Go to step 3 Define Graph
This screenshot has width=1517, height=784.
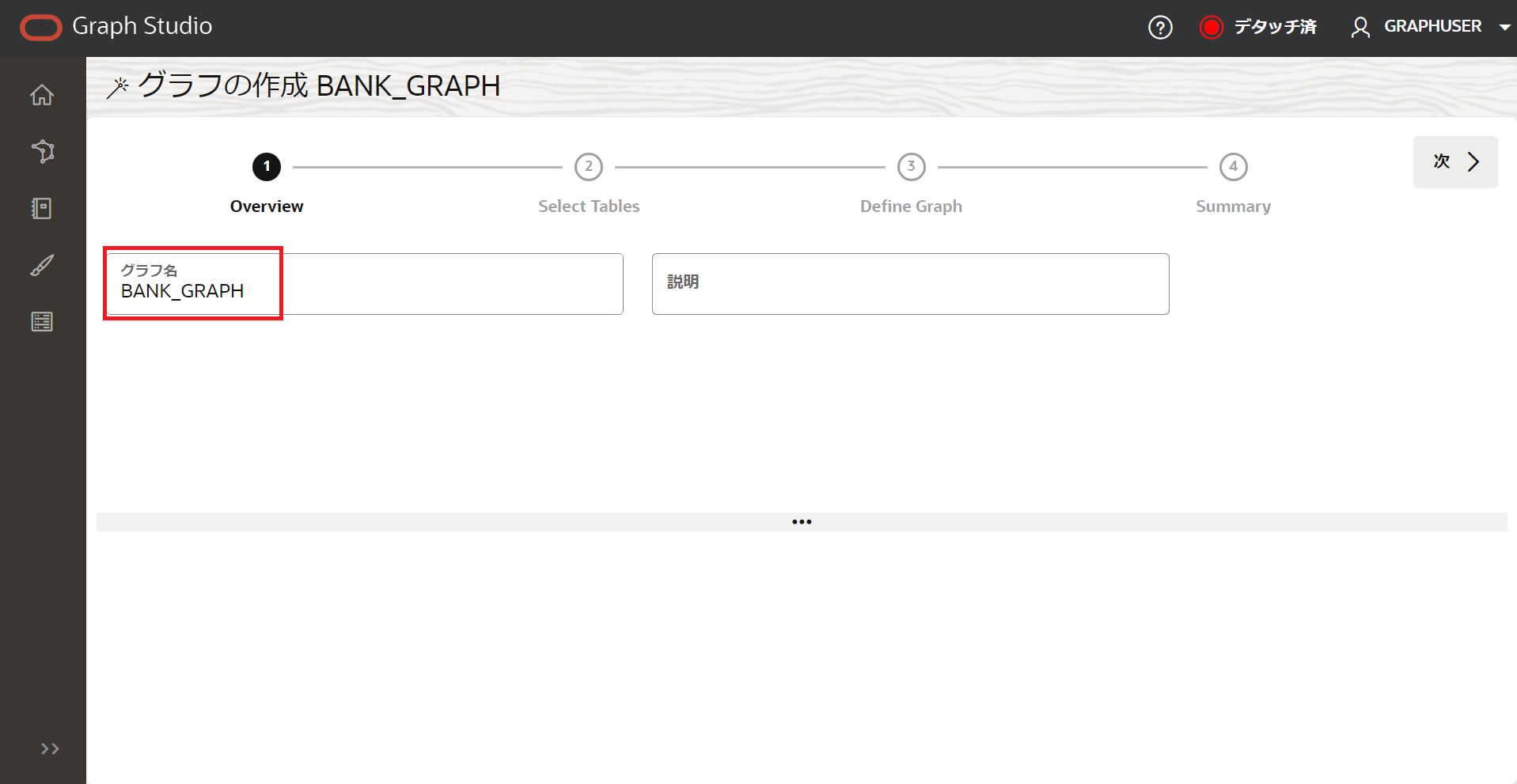coord(911,167)
